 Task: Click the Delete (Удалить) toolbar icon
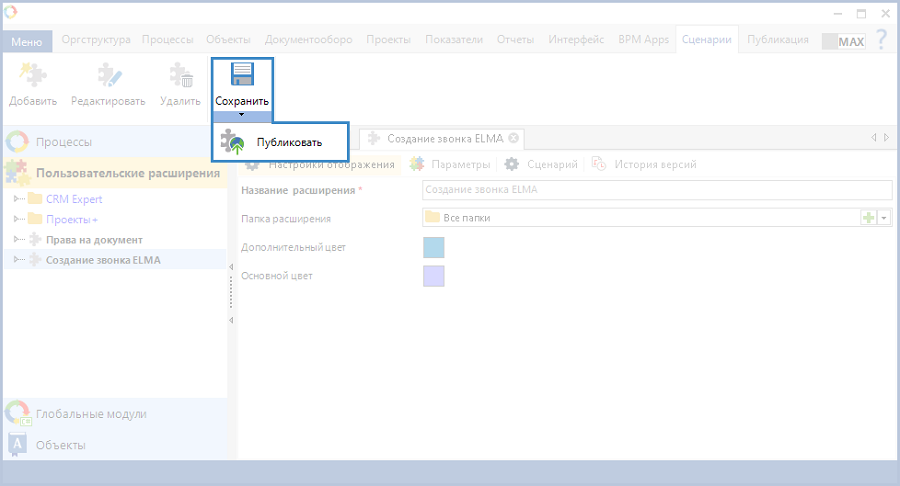tap(180, 77)
